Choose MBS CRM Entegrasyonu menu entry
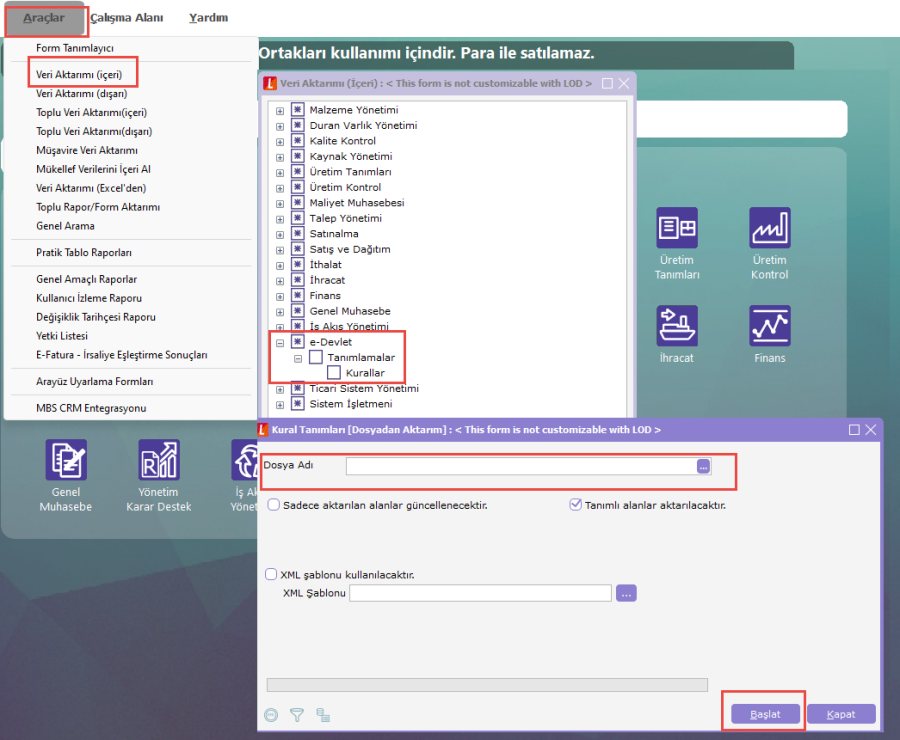This screenshot has width=900, height=740. pyautogui.click(x=91, y=408)
